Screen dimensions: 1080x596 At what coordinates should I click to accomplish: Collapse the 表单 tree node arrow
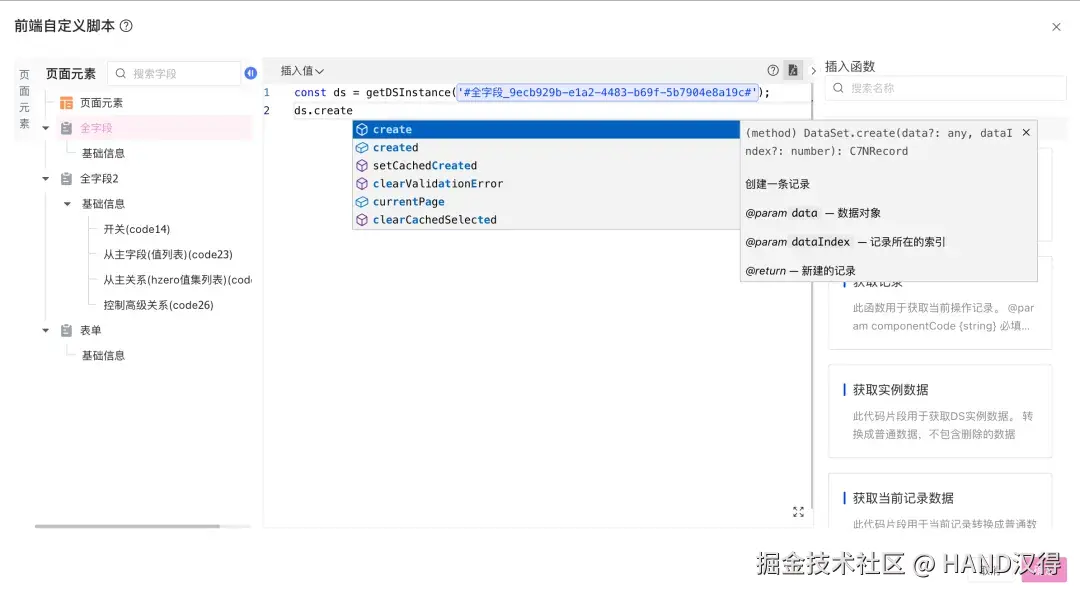pyautogui.click(x=45, y=330)
